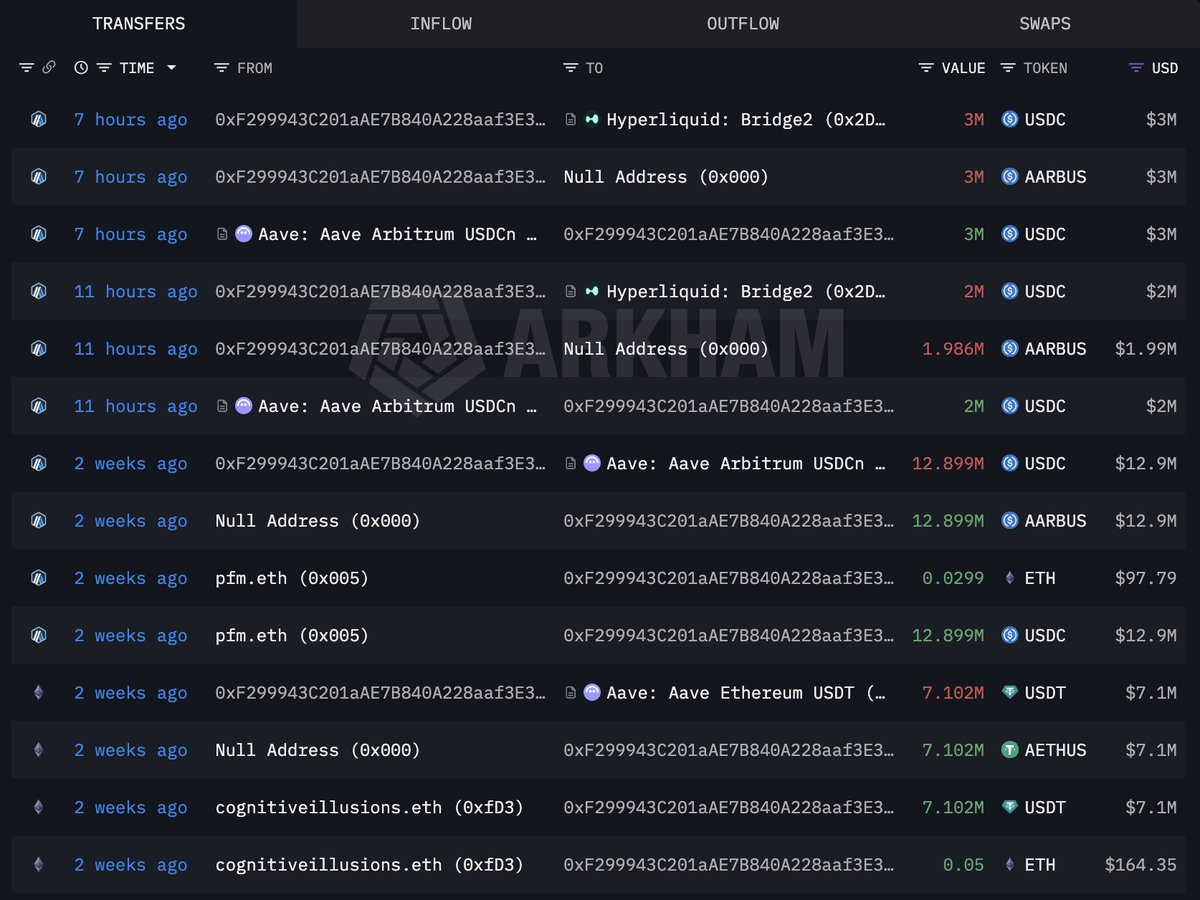Click the Ethereum chain icon in last row
The image size is (1200, 900).
(38, 865)
